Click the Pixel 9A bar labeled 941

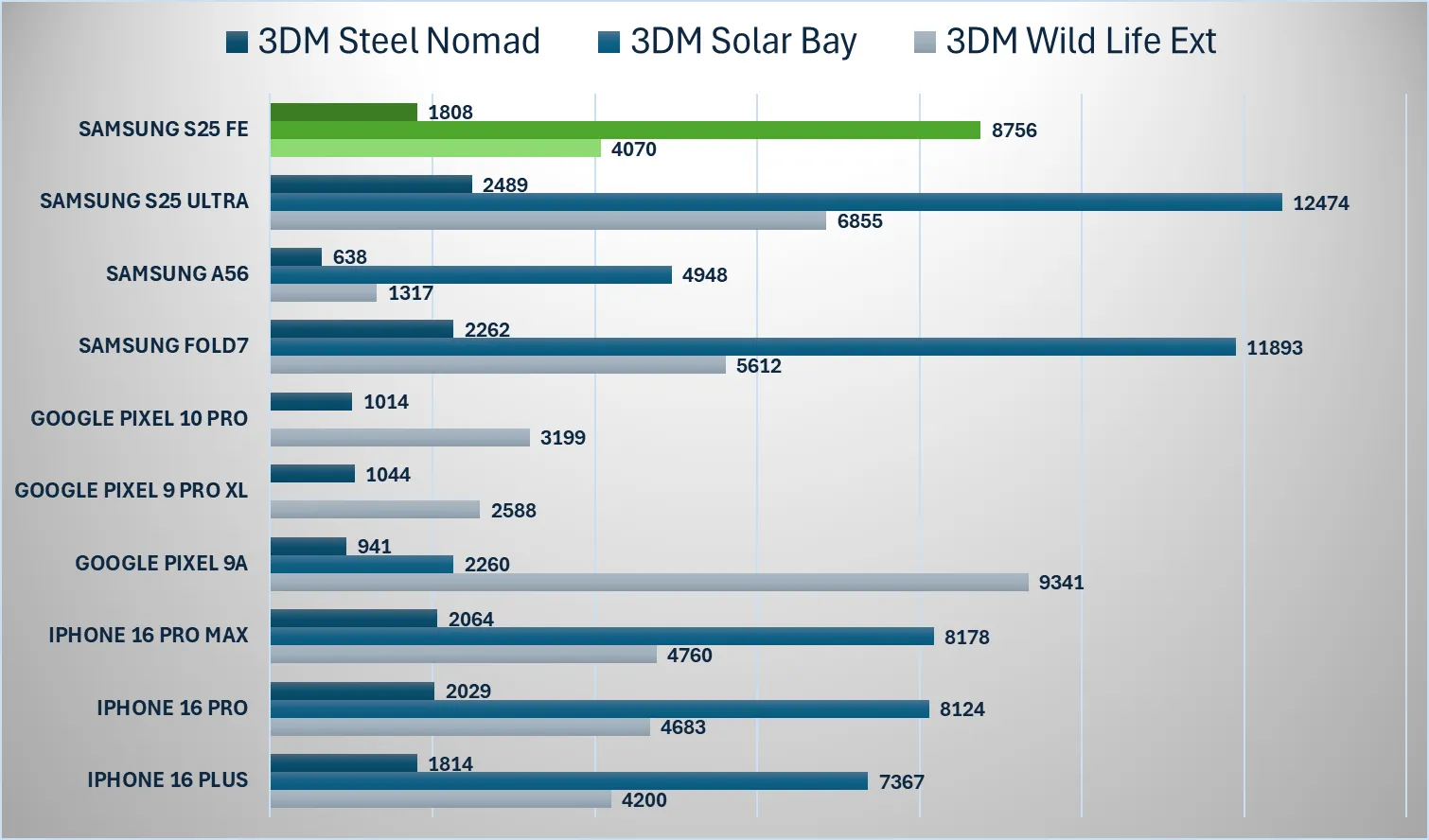(x=309, y=546)
